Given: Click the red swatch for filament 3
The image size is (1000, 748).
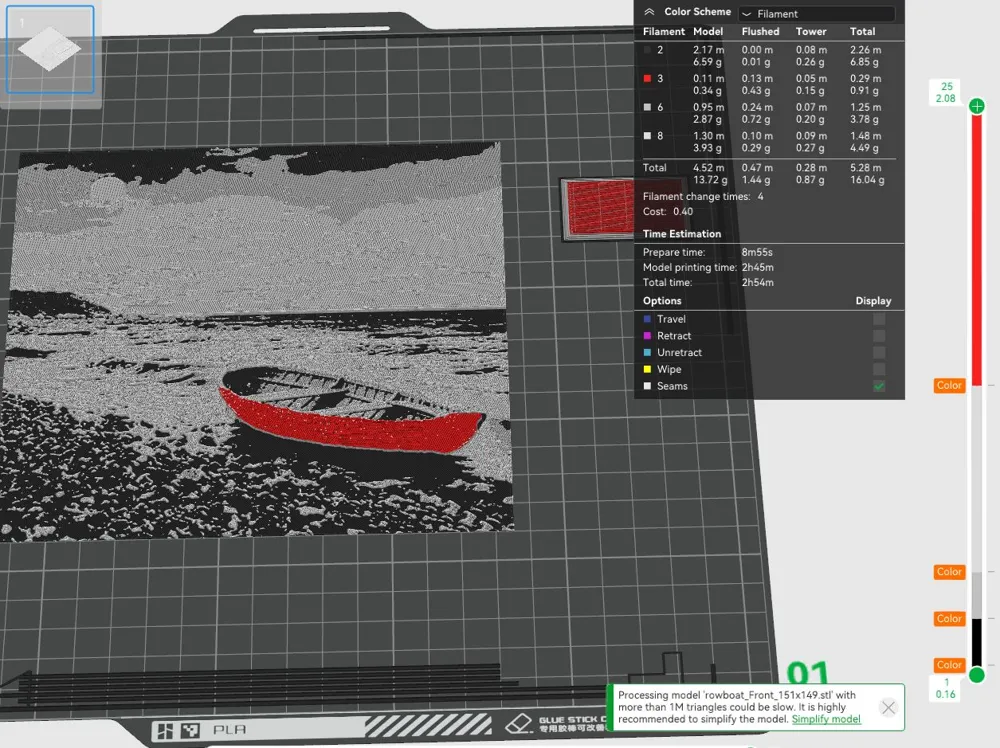Looking at the screenshot, I should pos(647,78).
